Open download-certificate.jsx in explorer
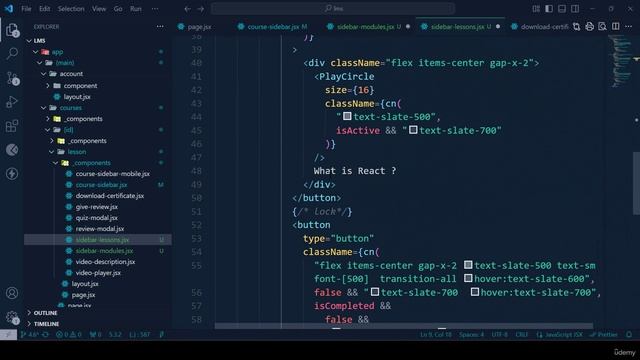The width and height of the screenshot is (640, 360). point(109,196)
